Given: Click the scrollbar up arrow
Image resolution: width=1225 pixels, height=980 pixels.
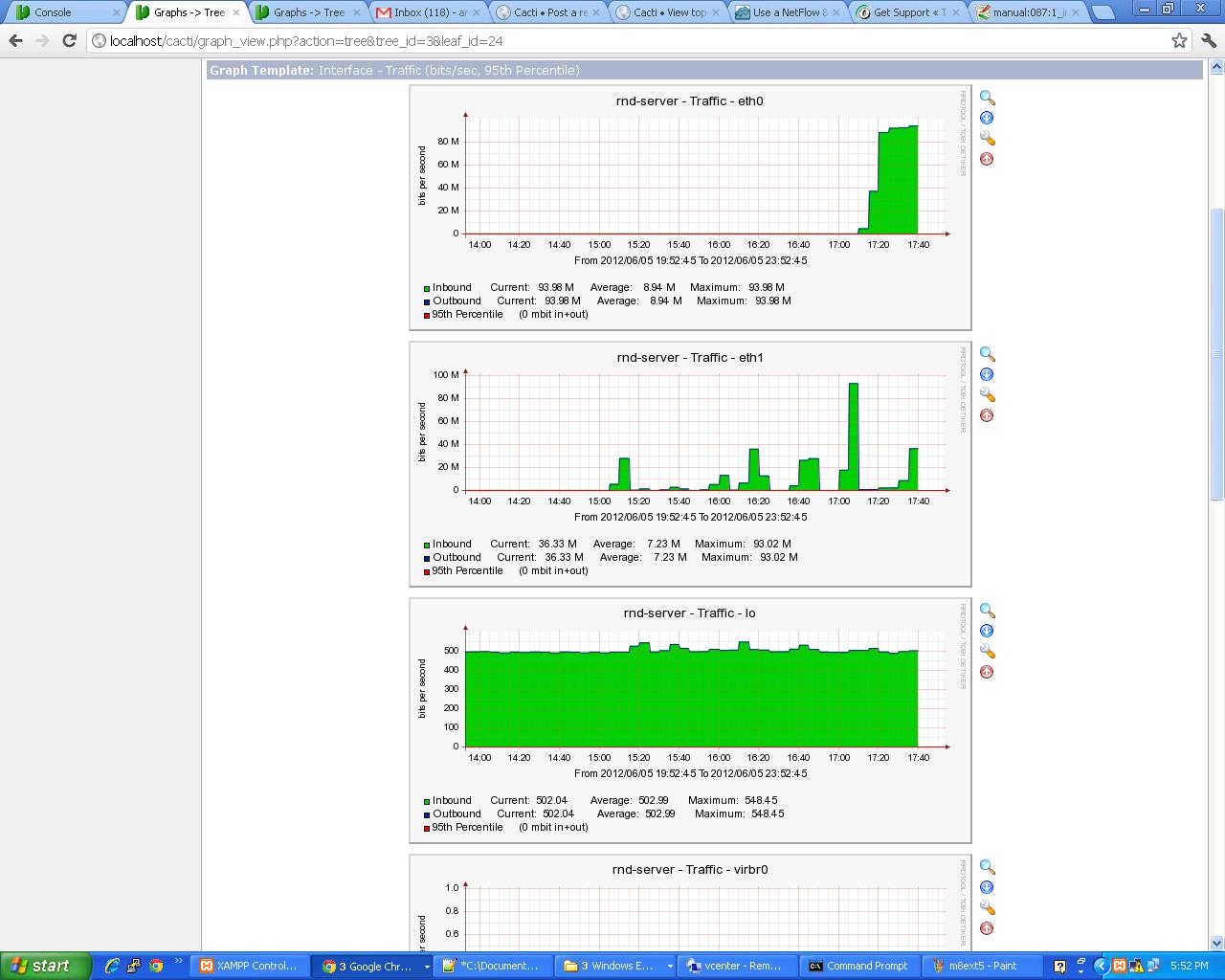Looking at the screenshot, I should pyautogui.click(x=1217, y=67).
